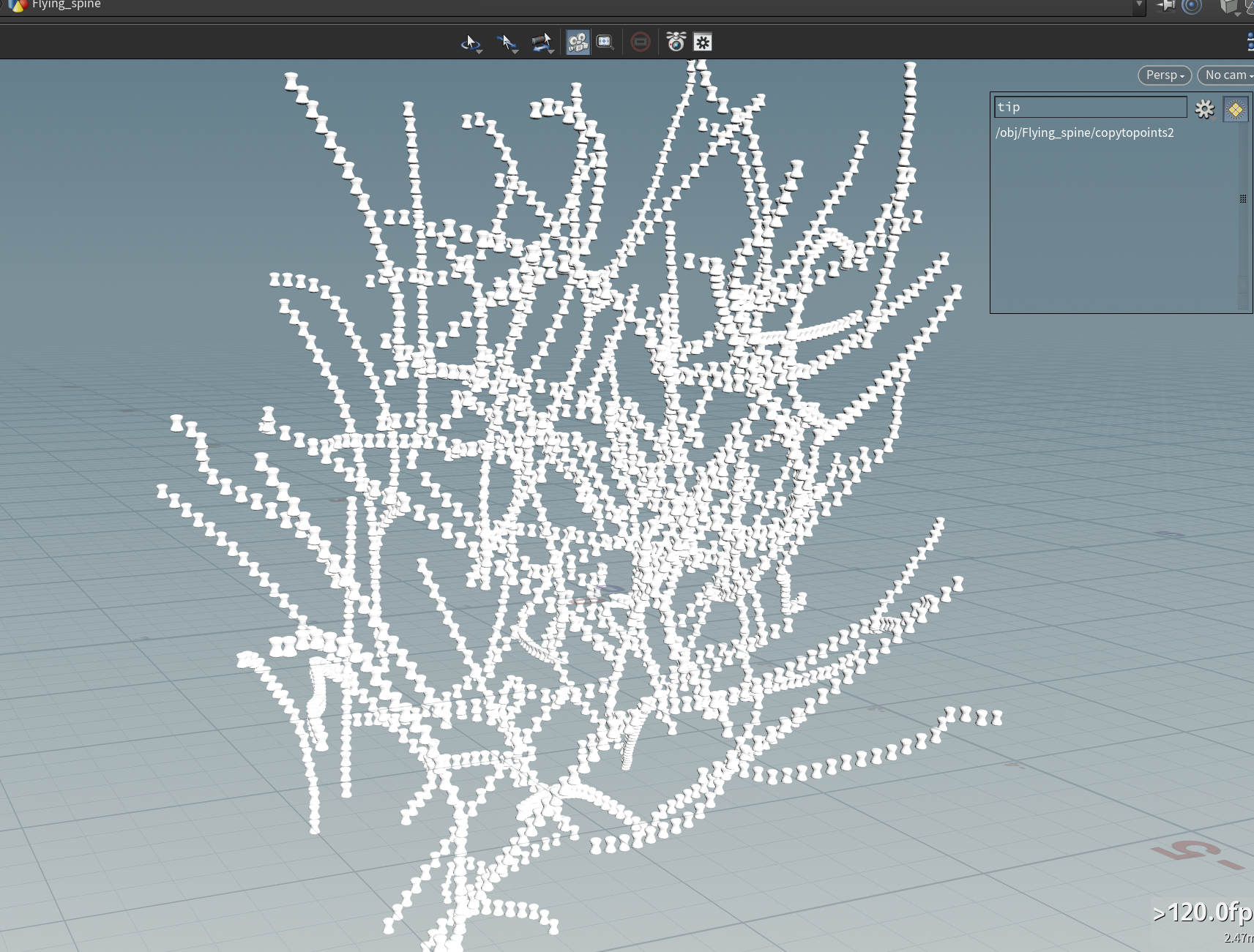
Task: Select the tumble view tool icon
Action: [x=471, y=42]
